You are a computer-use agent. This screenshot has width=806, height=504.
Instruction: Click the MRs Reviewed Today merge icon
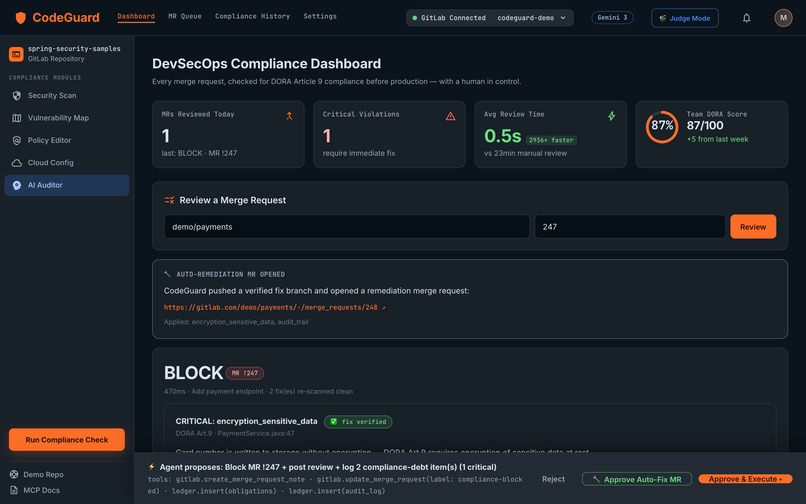(289, 116)
